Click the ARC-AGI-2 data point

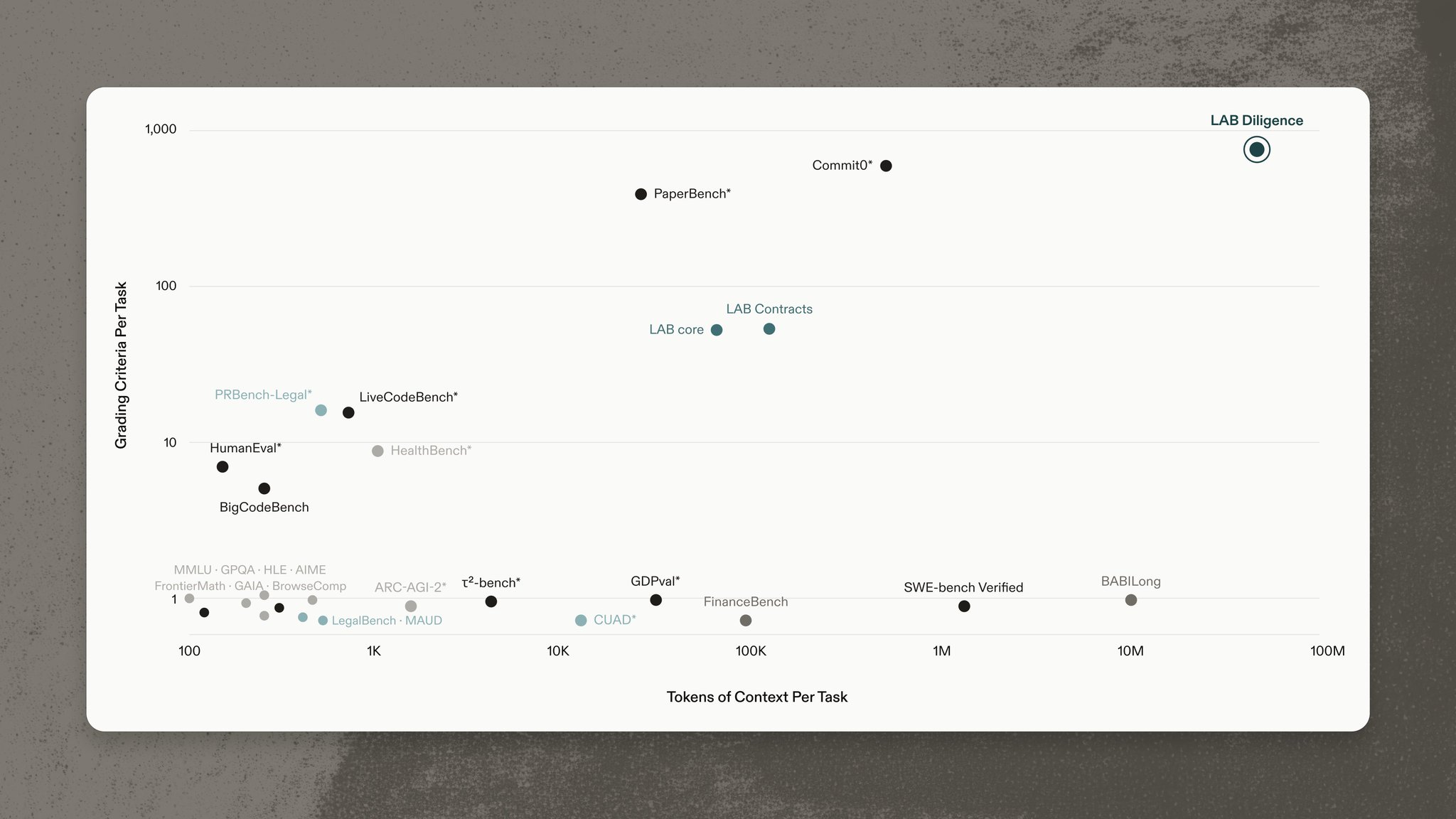click(x=411, y=606)
